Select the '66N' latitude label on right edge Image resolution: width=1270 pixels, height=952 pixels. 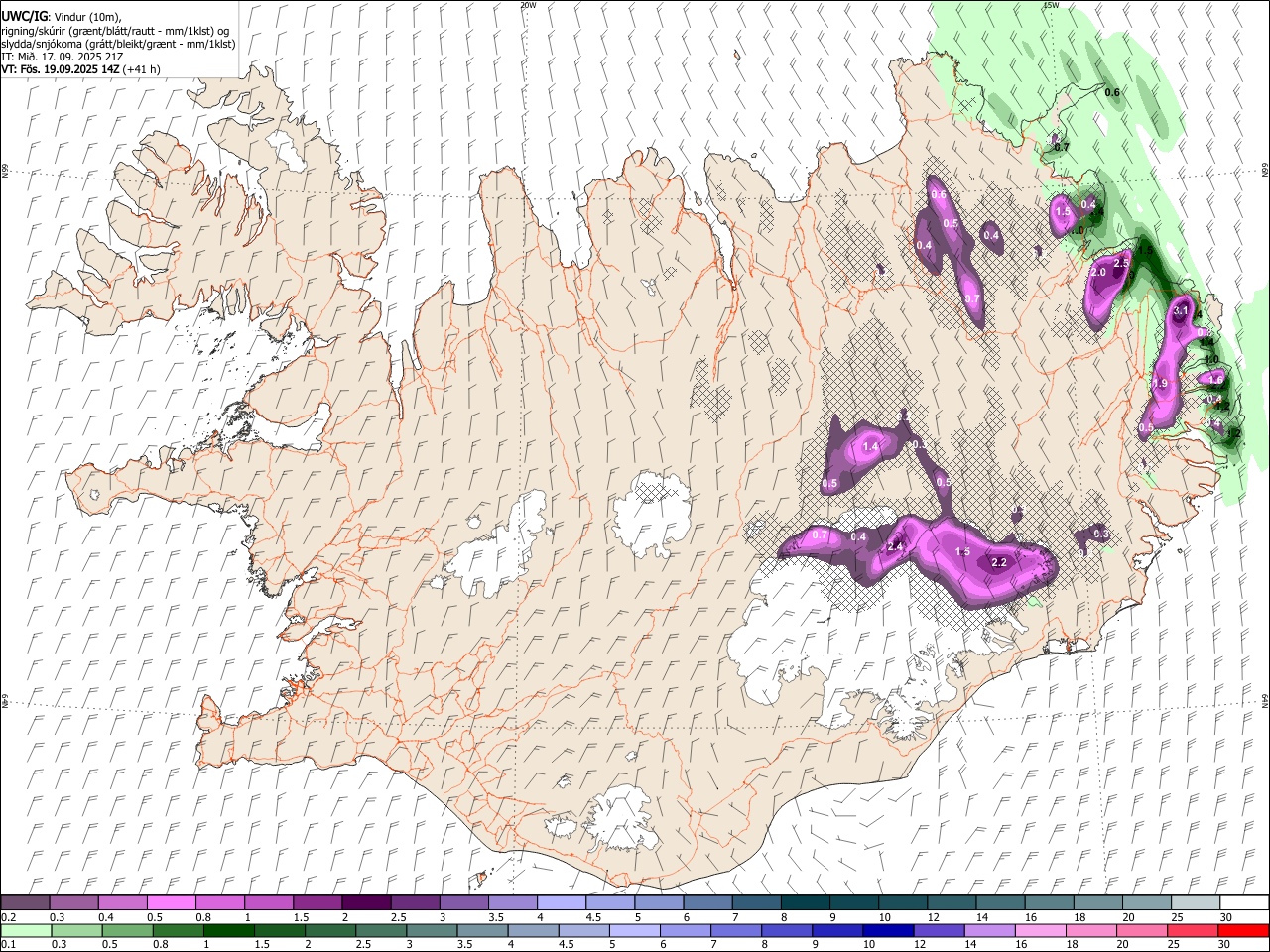click(1265, 171)
